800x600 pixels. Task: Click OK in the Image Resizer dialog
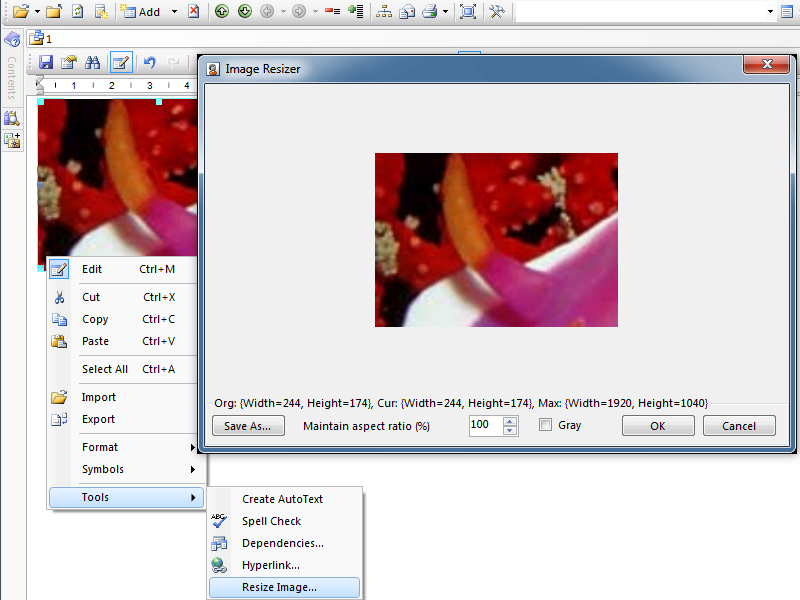click(x=658, y=426)
